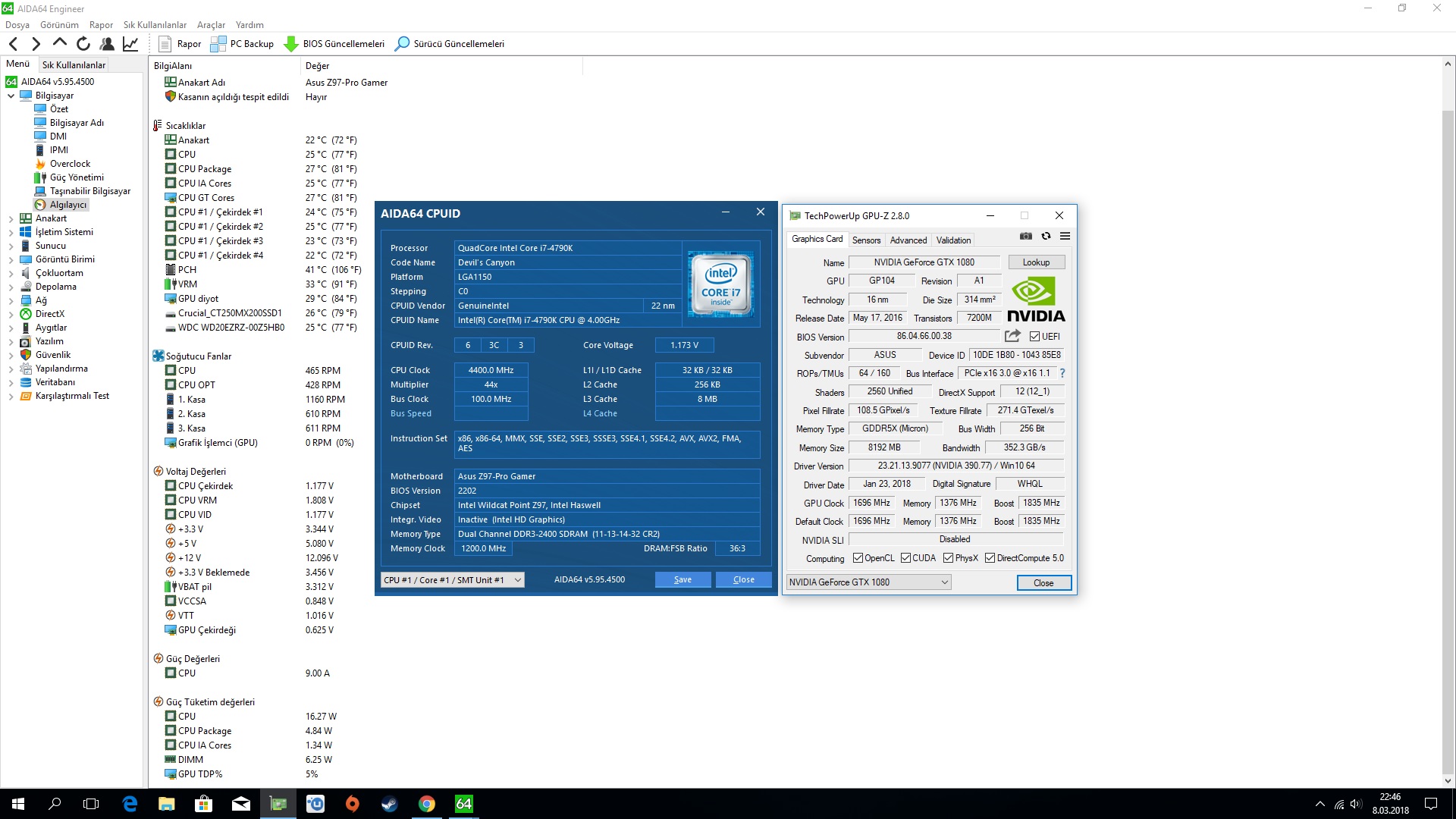Viewport: 1456px width, 819px height.
Task: Switch to the Advanced tab in GPU-Z
Action: click(x=908, y=240)
